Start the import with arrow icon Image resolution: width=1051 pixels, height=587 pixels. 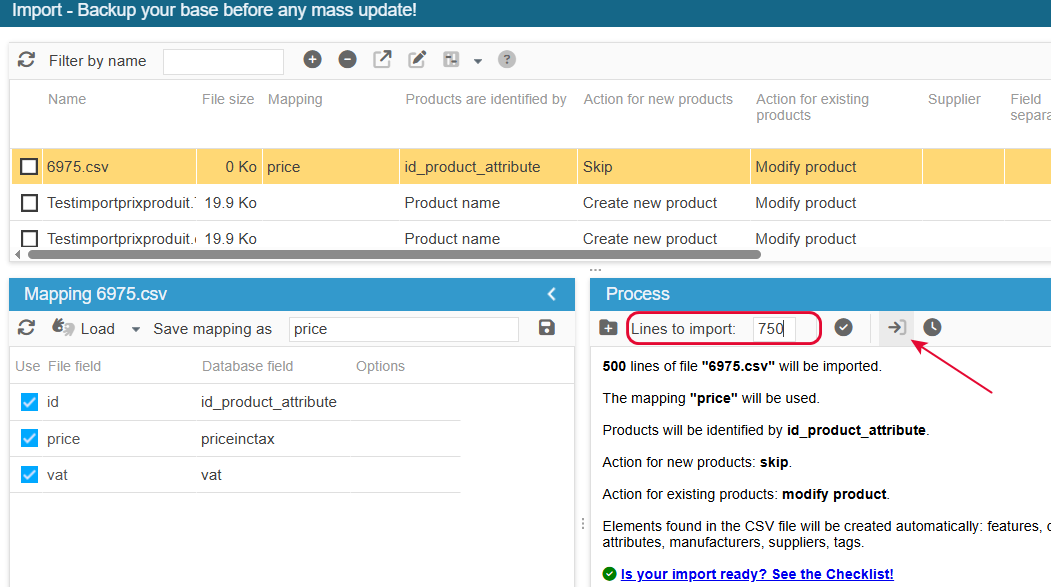[x=897, y=328]
